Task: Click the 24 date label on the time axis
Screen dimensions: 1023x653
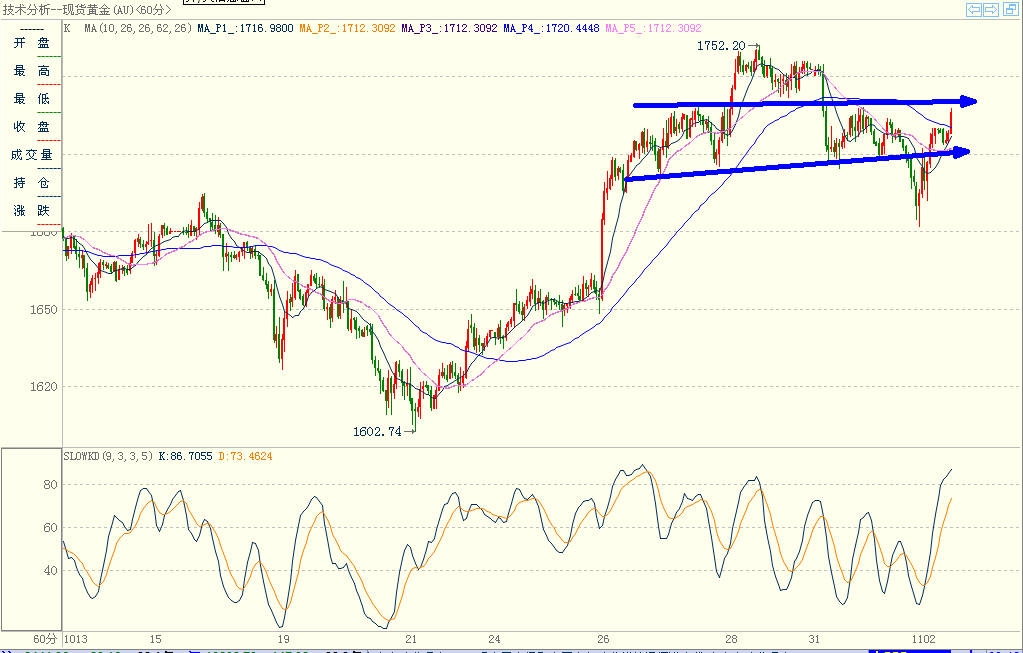Action: coord(495,639)
